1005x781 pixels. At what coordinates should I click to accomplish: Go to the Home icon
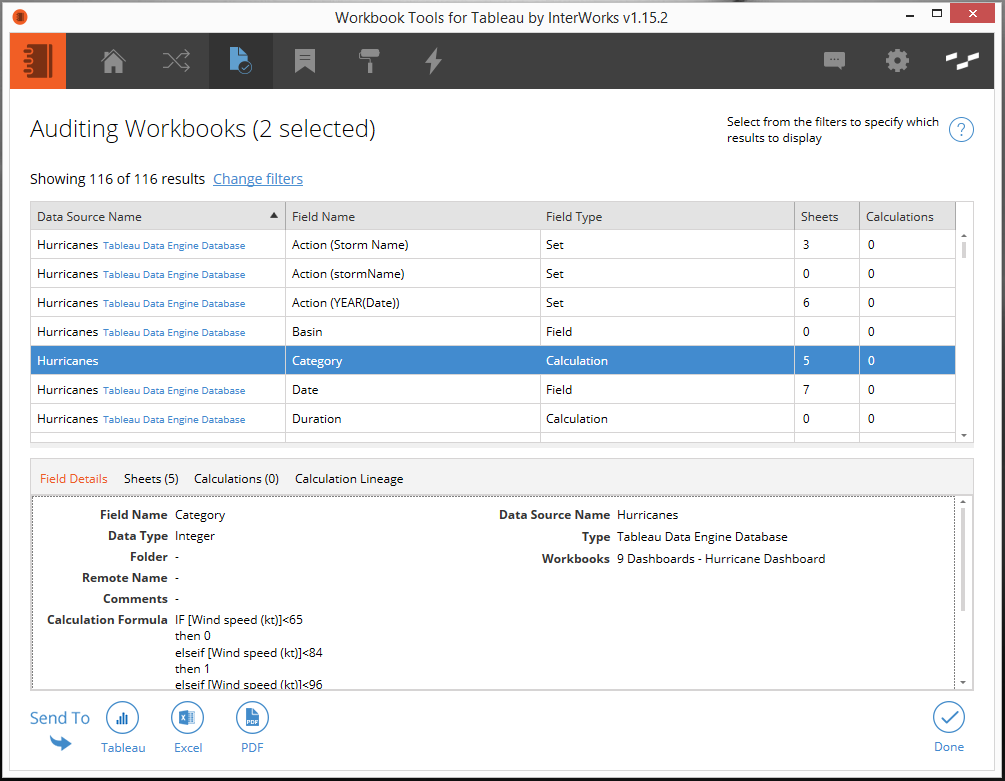pos(113,62)
